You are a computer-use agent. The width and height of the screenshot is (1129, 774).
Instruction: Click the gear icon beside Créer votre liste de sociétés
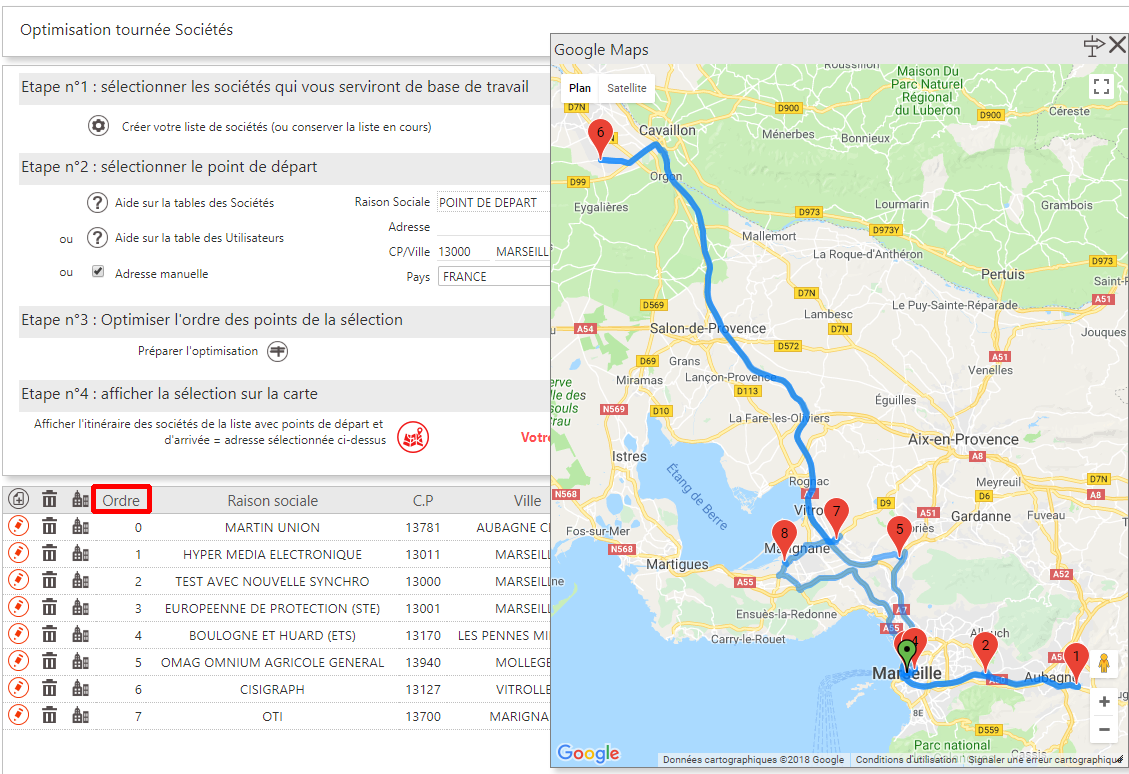(98, 126)
